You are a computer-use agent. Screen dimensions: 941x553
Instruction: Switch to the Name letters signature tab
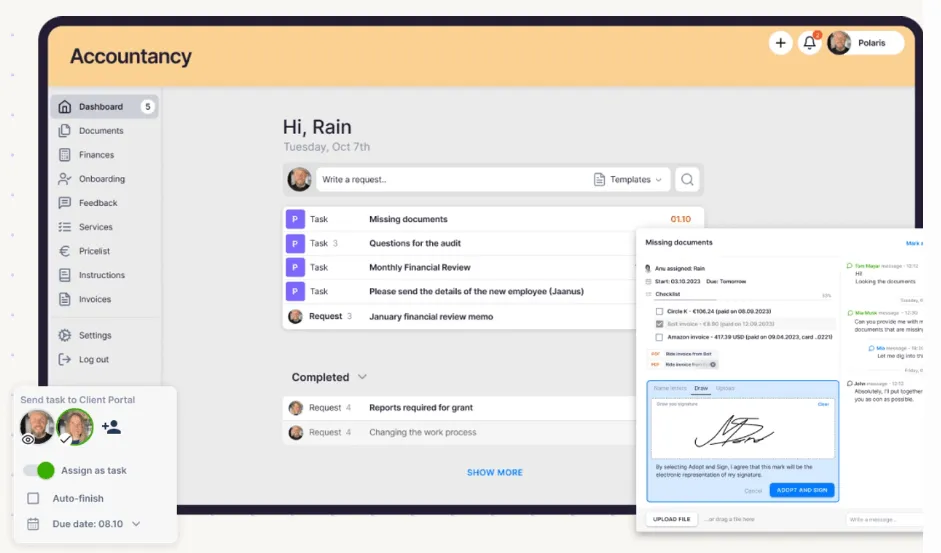670,388
